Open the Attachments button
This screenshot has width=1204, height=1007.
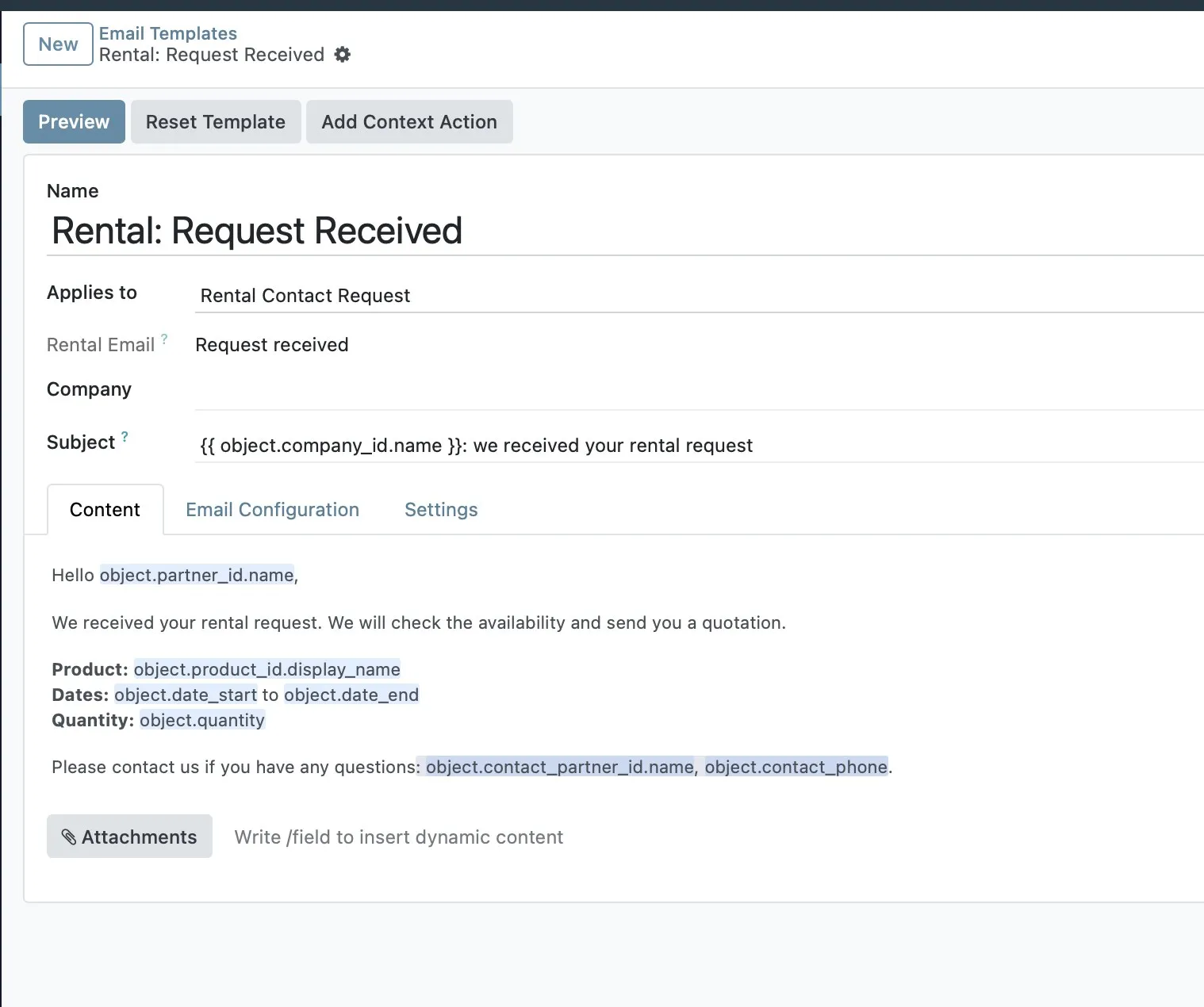pyautogui.click(x=129, y=837)
